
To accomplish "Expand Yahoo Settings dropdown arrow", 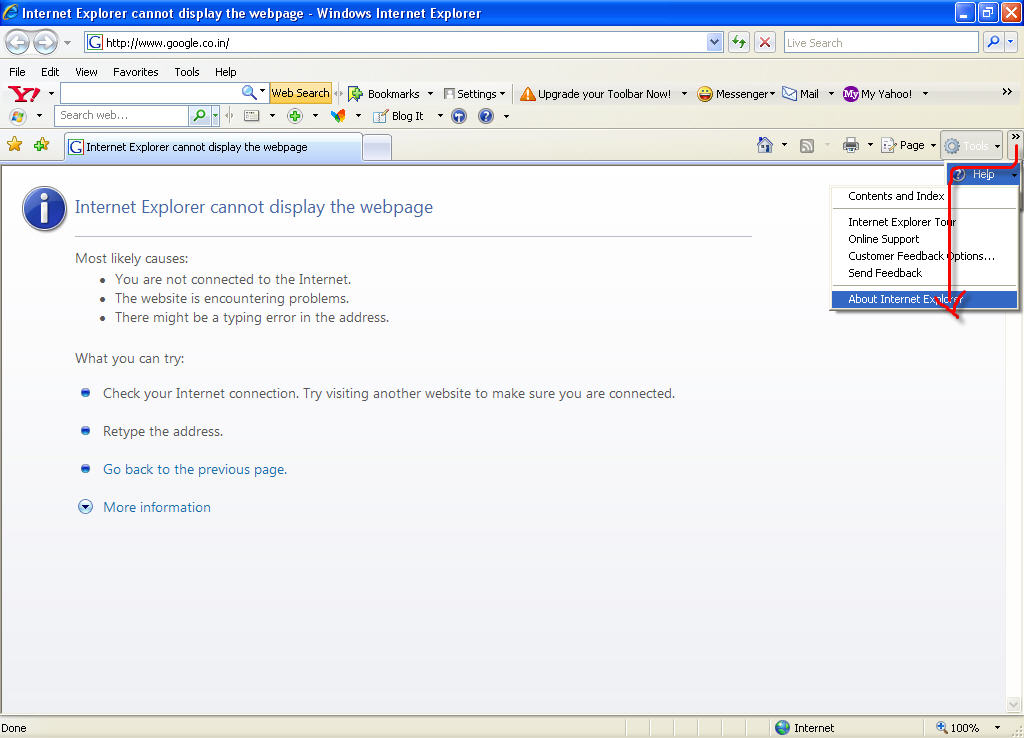I will [502, 93].
